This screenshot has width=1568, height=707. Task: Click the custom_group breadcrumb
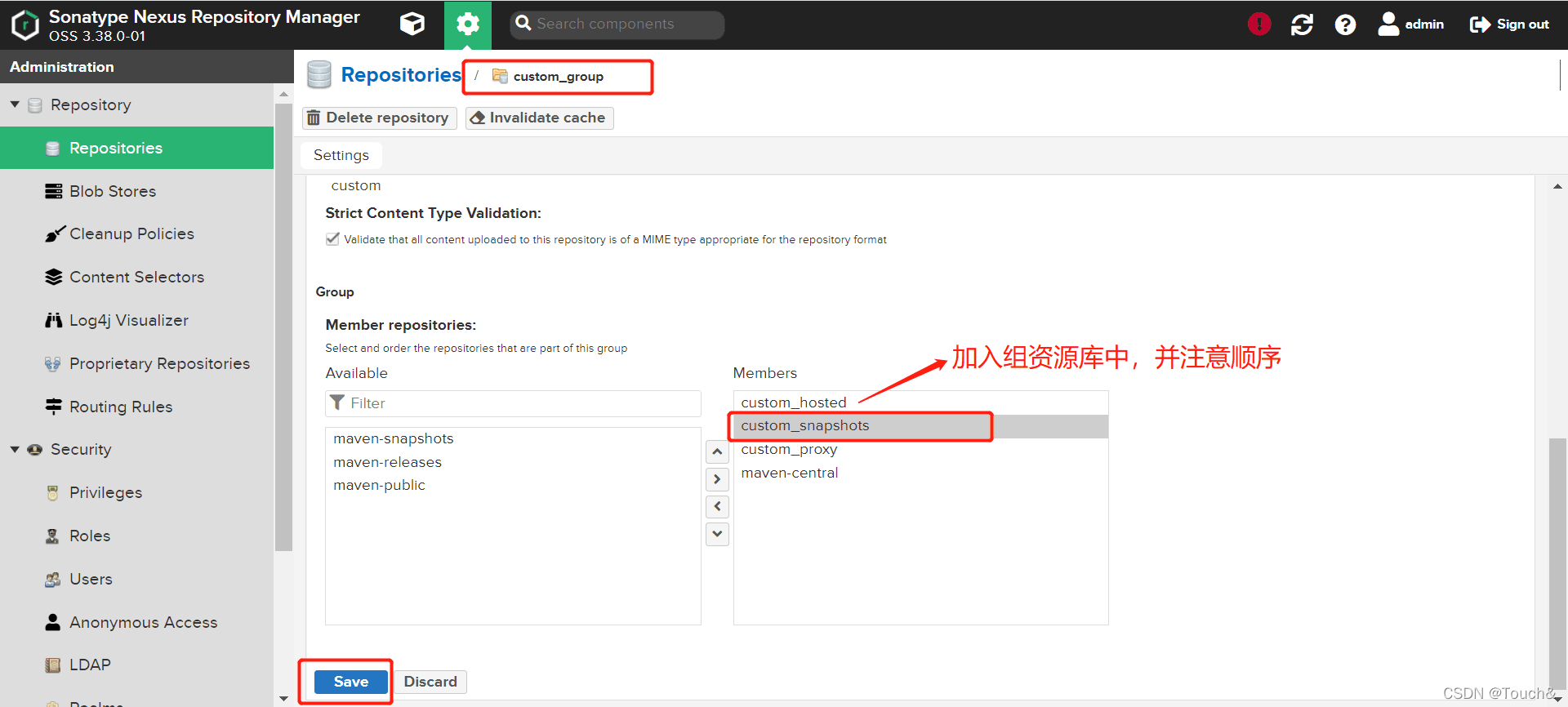coord(559,76)
